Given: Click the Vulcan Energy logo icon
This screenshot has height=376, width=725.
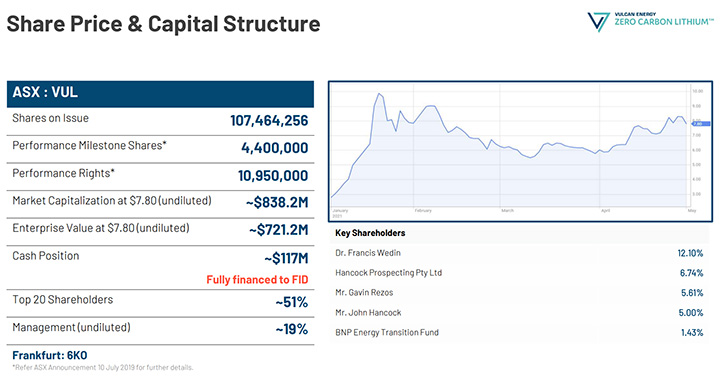Looking at the screenshot, I should pos(598,22).
